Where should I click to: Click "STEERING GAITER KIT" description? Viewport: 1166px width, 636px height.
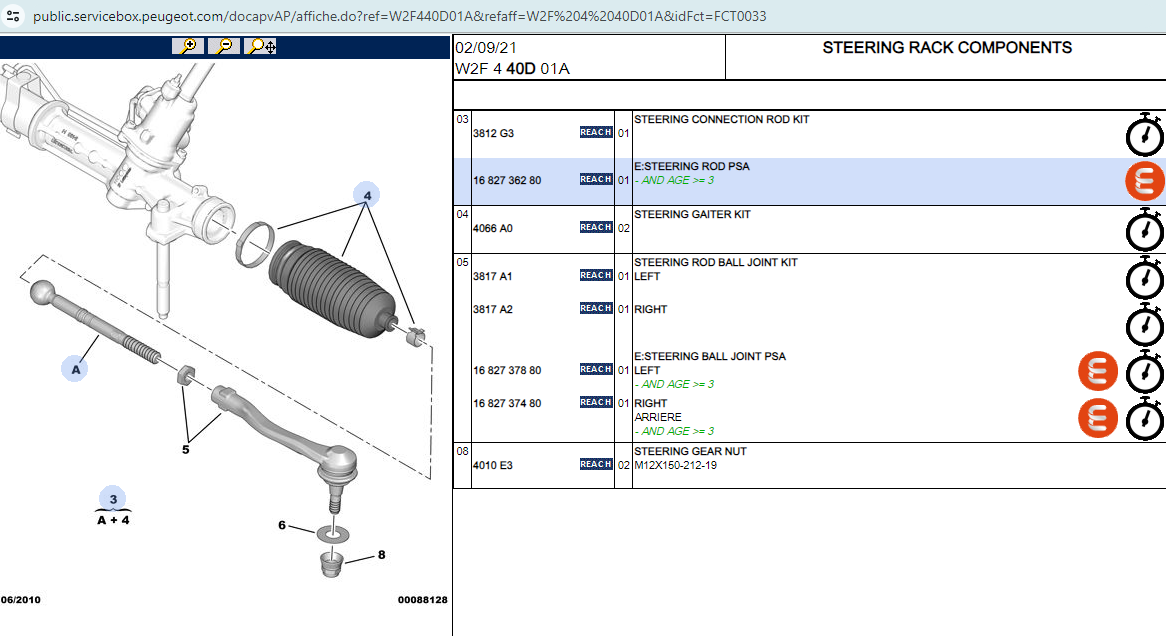click(692, 214)
